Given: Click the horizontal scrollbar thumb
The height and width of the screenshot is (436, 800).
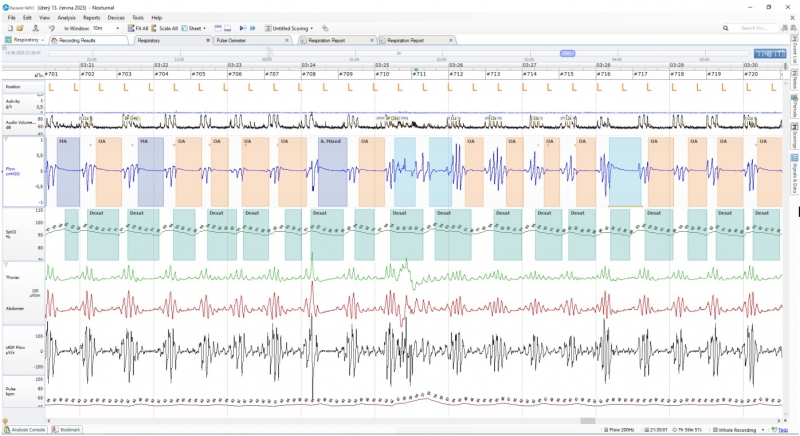Looking at the screenshot, I should point(588,421).
